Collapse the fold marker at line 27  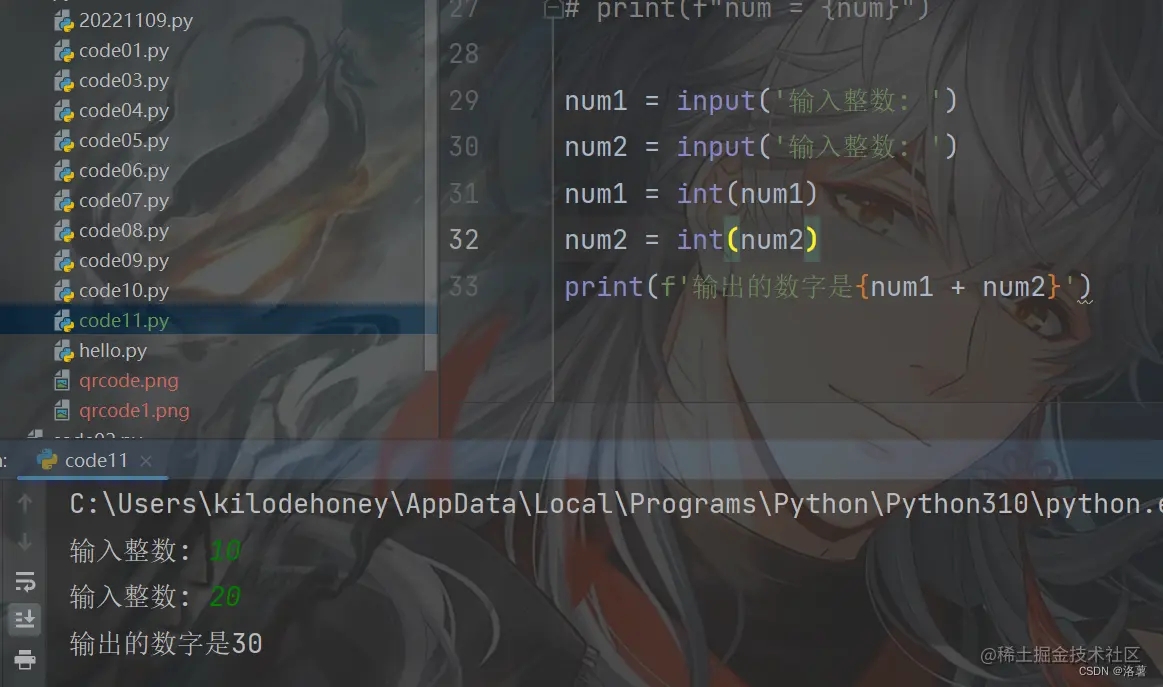point(553,9)
